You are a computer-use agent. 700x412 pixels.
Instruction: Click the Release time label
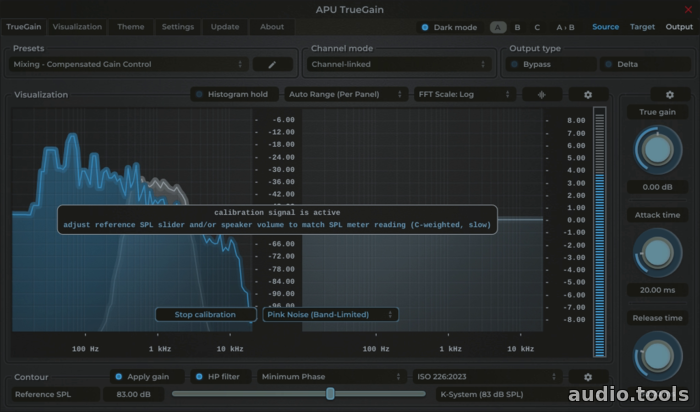coord(657,318)
